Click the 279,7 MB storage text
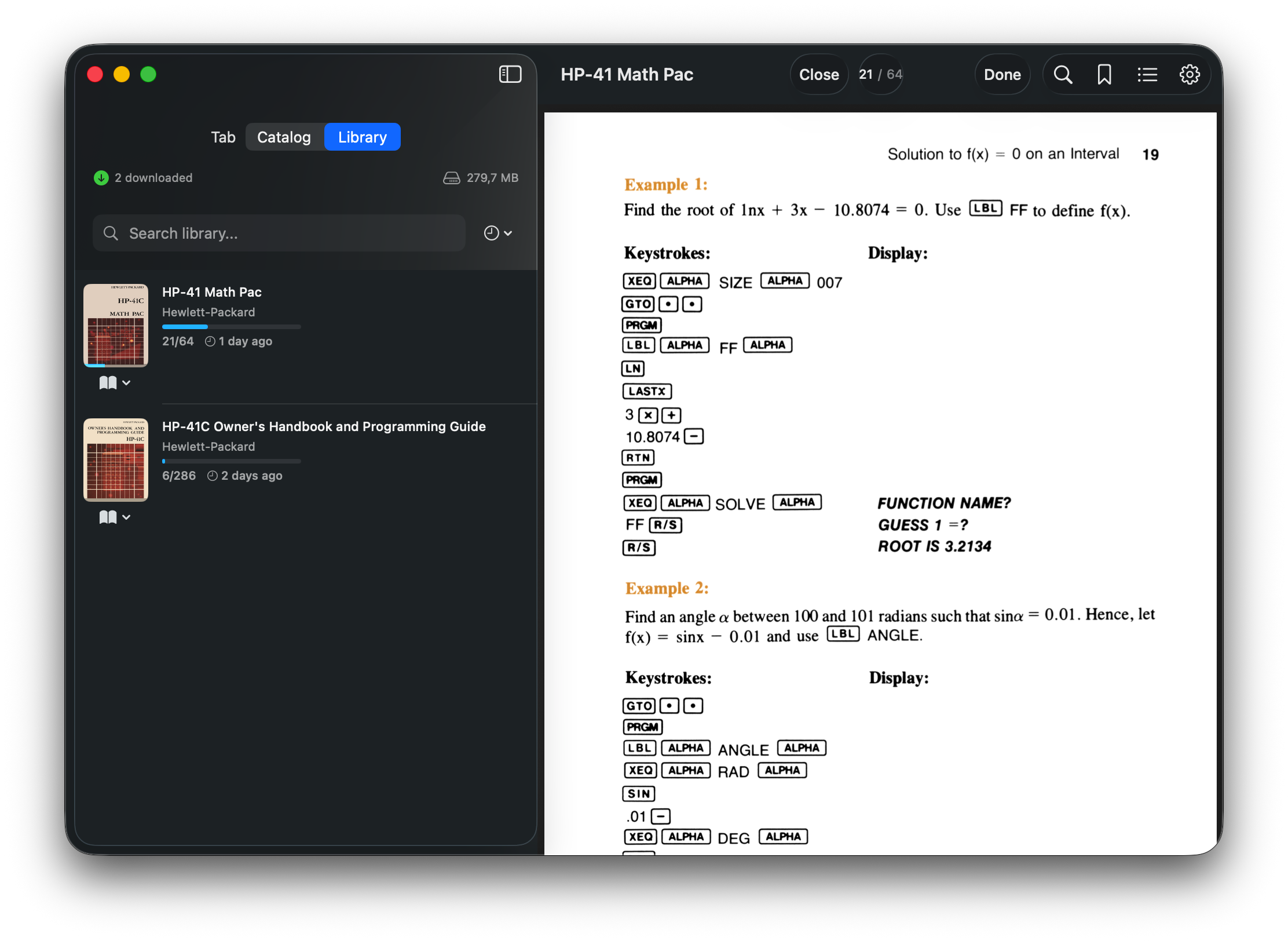 (x=492, y=178)
